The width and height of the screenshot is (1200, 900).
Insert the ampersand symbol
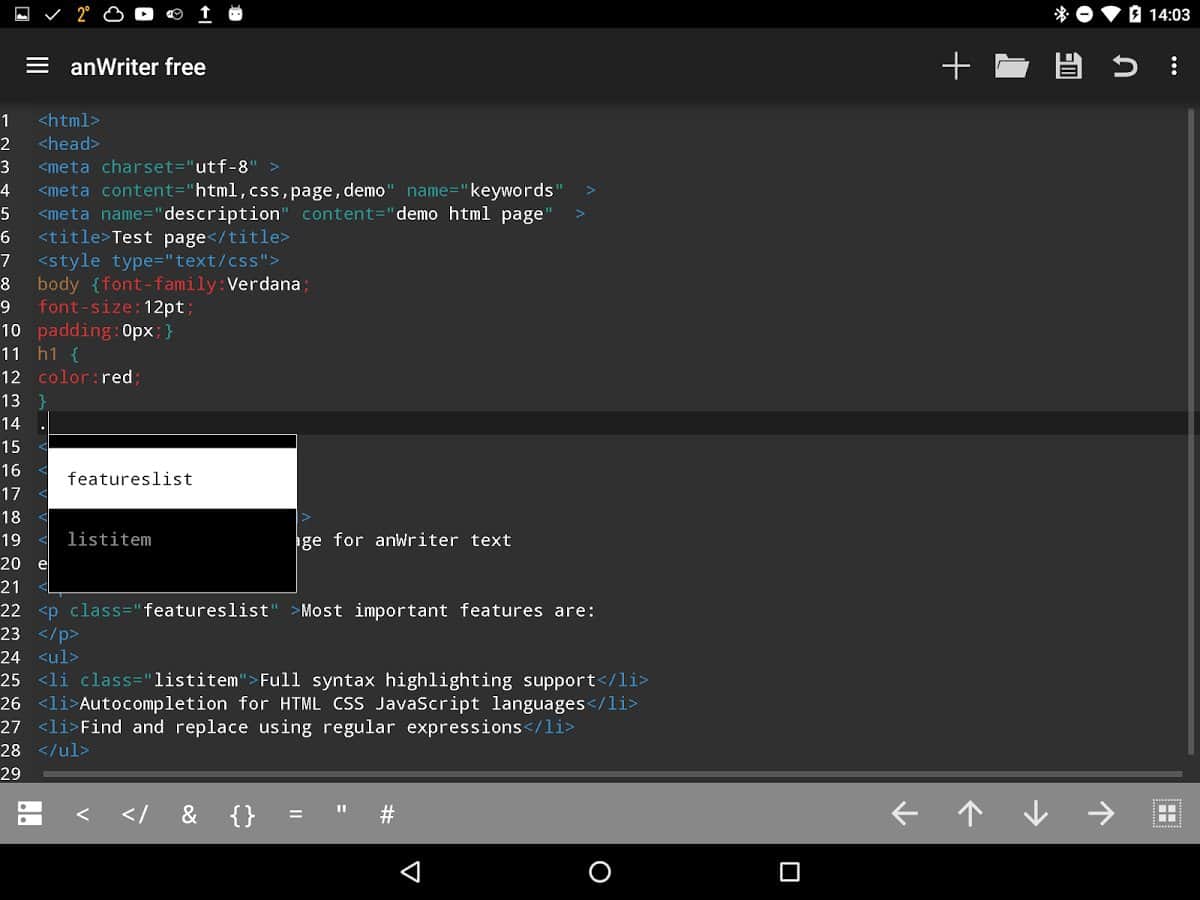point(189,815)
